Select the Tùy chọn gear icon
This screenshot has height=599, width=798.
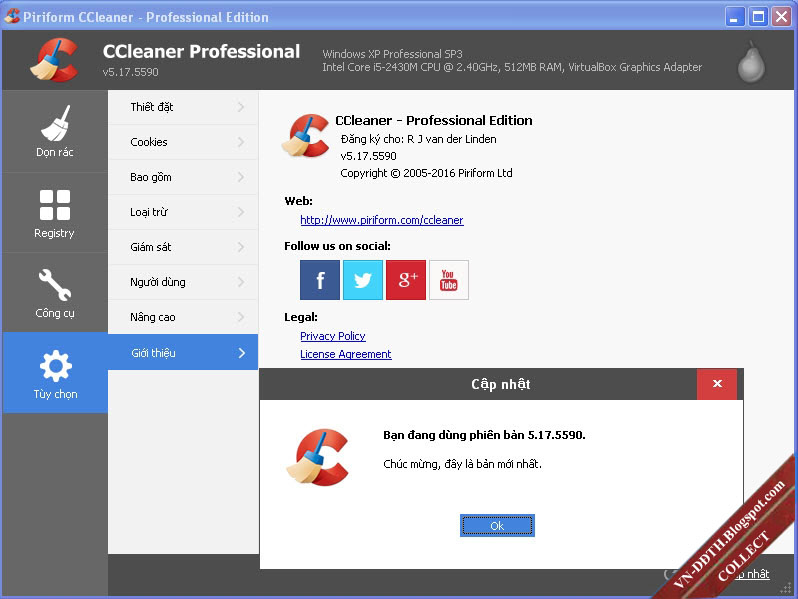tap(55, 366)
